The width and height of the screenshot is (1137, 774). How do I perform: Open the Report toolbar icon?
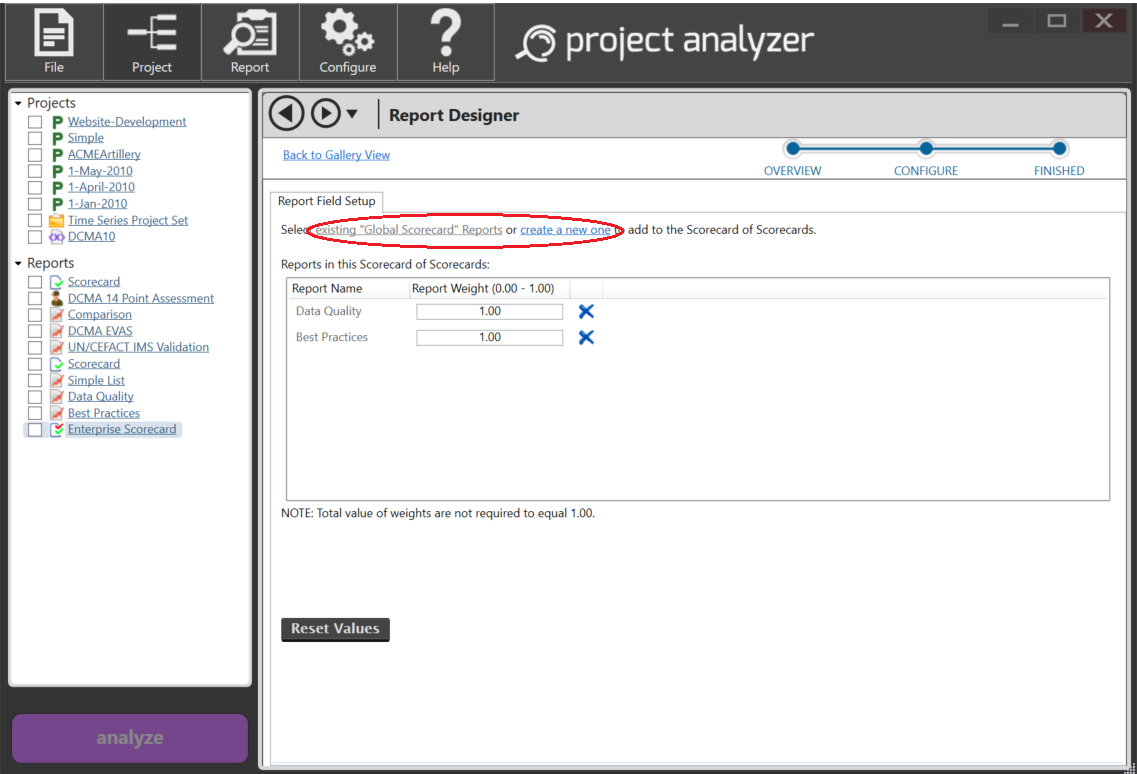(x=250, y=42)
